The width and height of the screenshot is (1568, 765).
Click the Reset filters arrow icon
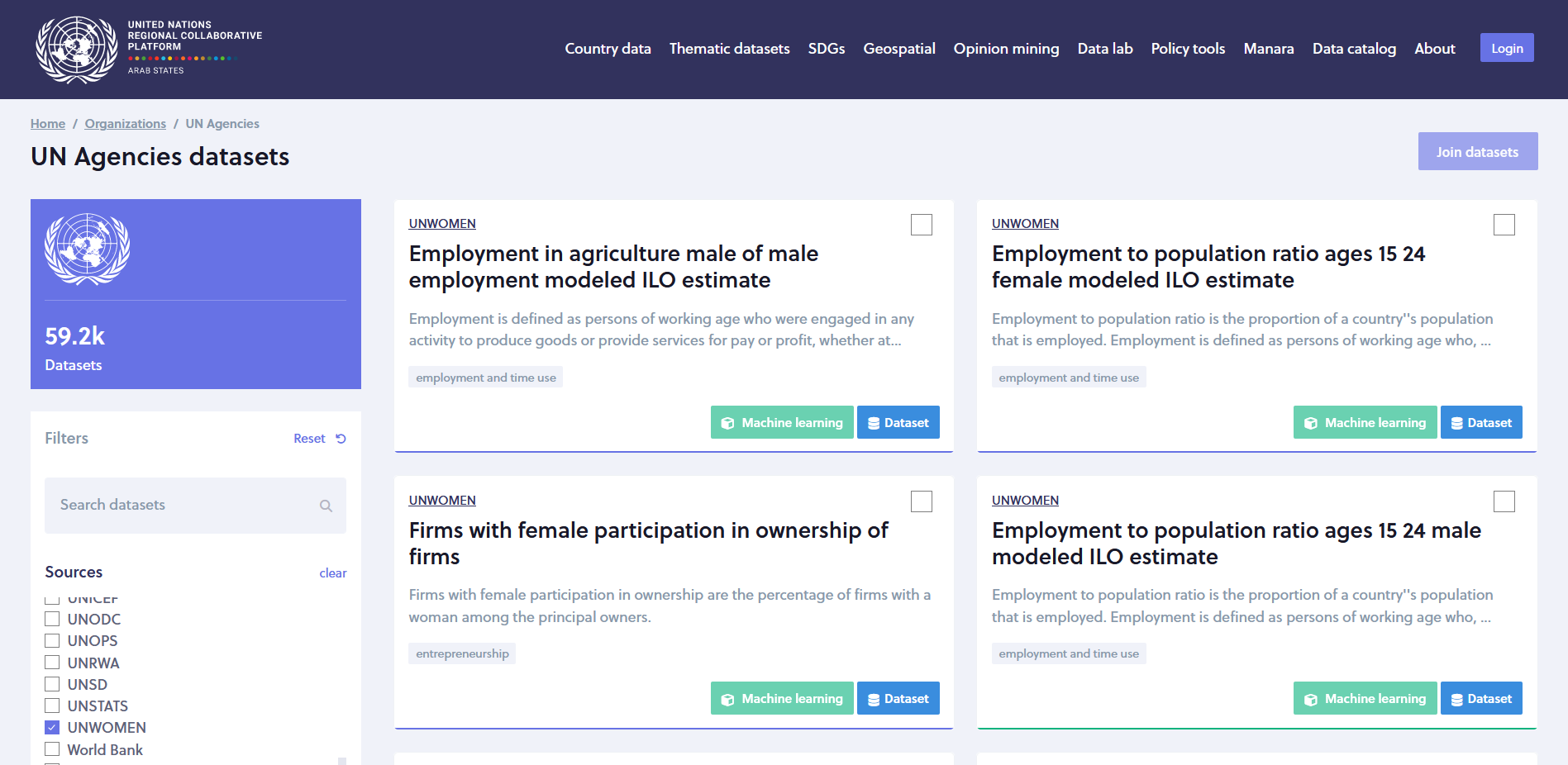341,439
